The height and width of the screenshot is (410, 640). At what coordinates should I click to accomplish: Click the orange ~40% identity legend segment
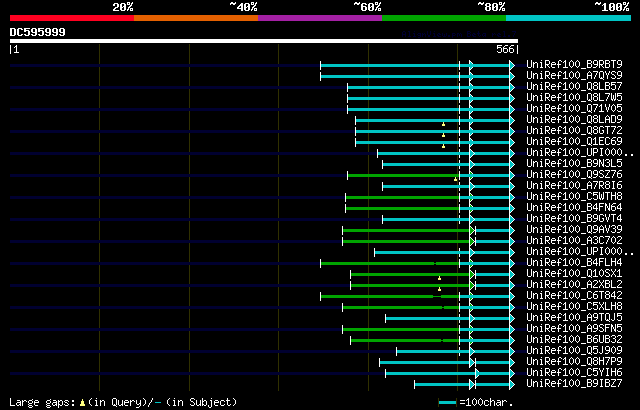196,18
